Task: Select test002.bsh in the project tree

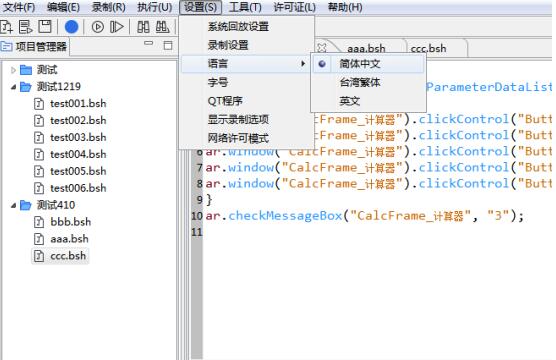Action: click(78, 121)
